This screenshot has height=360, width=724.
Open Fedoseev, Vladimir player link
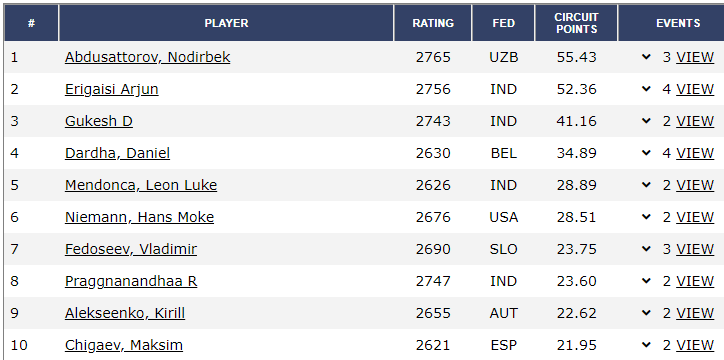click(x=131, y=249)
